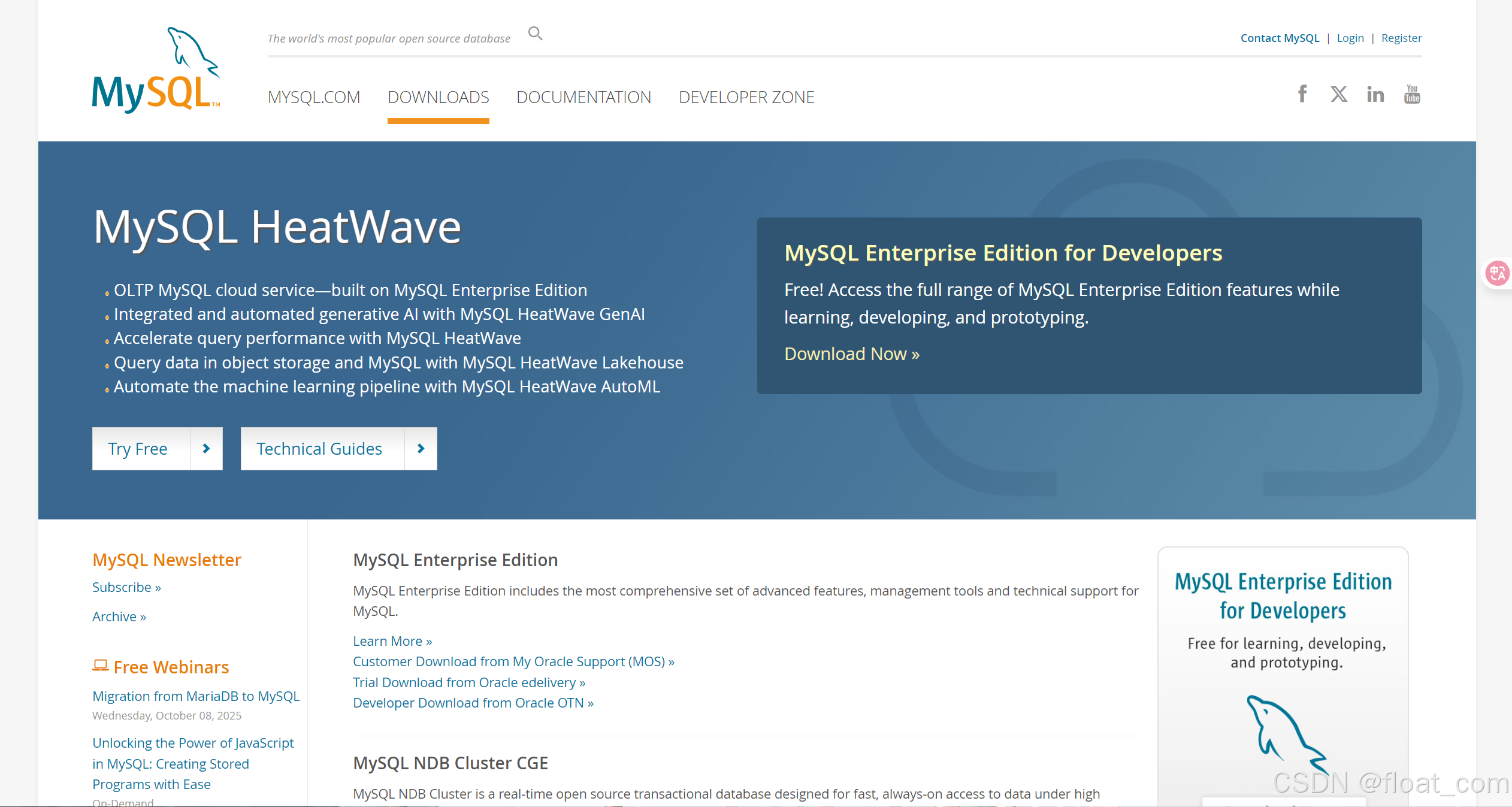
Task: Click the HeatWave Lakehouse bullet text
Action: pyautogui.click(x=398, y=362)
